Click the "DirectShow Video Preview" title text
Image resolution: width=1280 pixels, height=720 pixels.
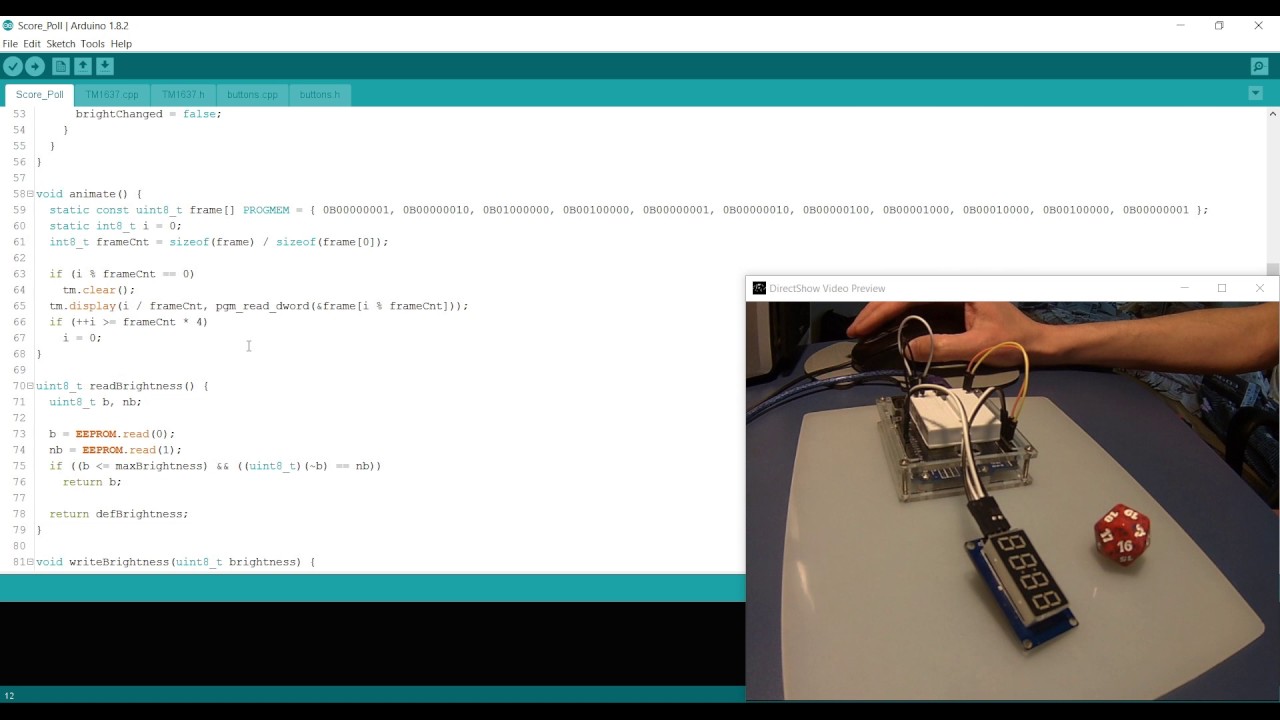pyautogui.click(x=827, y=288)
